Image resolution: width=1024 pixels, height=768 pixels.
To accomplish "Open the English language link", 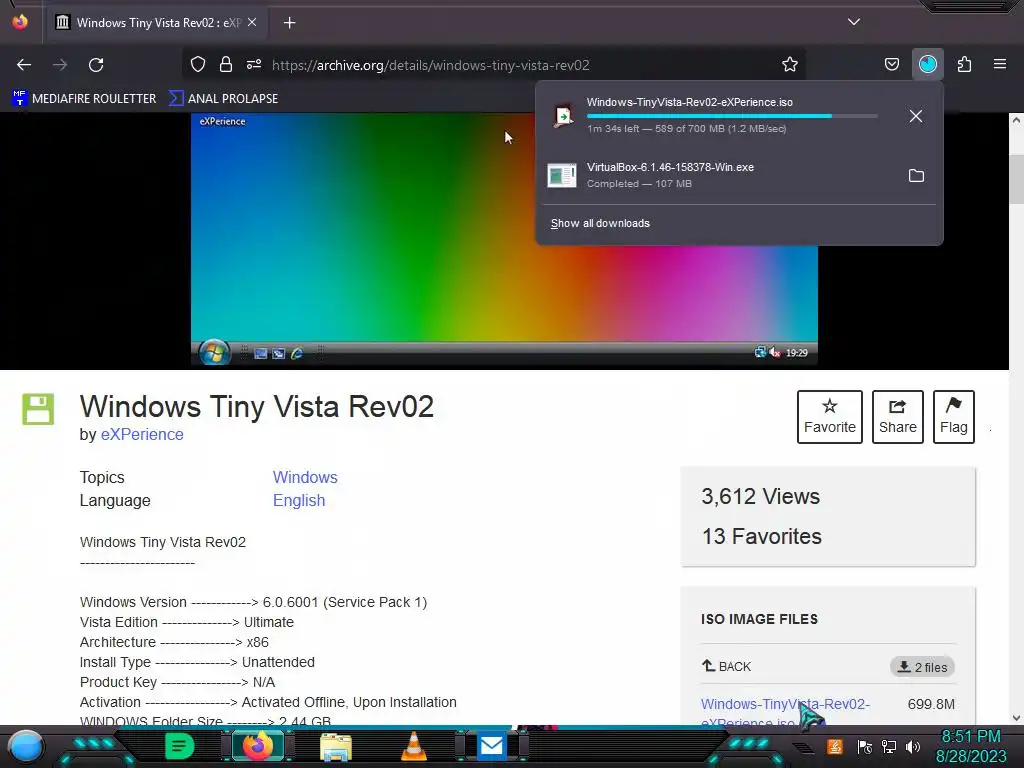I will coord(298,500).
